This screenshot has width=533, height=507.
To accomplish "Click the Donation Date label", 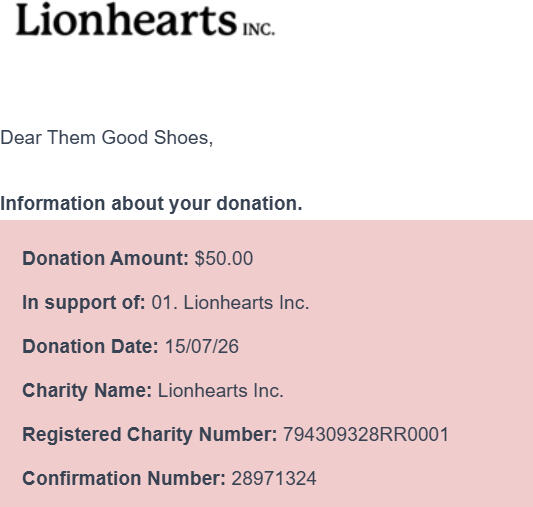I will click(x=90, y=346).
